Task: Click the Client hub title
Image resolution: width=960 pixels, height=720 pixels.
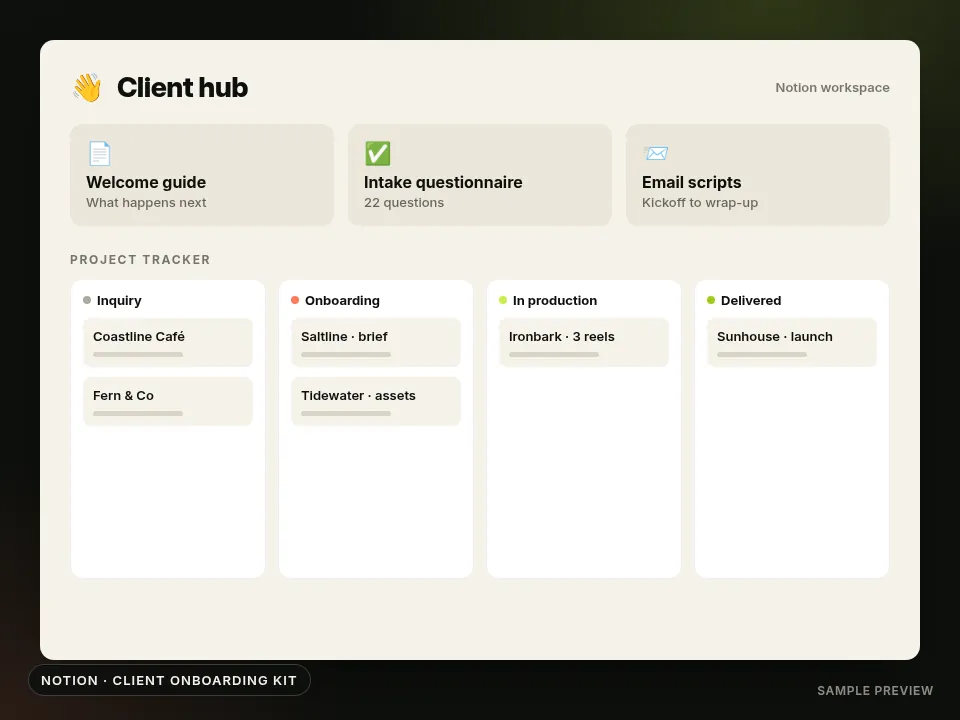Action: click(182, 88)
